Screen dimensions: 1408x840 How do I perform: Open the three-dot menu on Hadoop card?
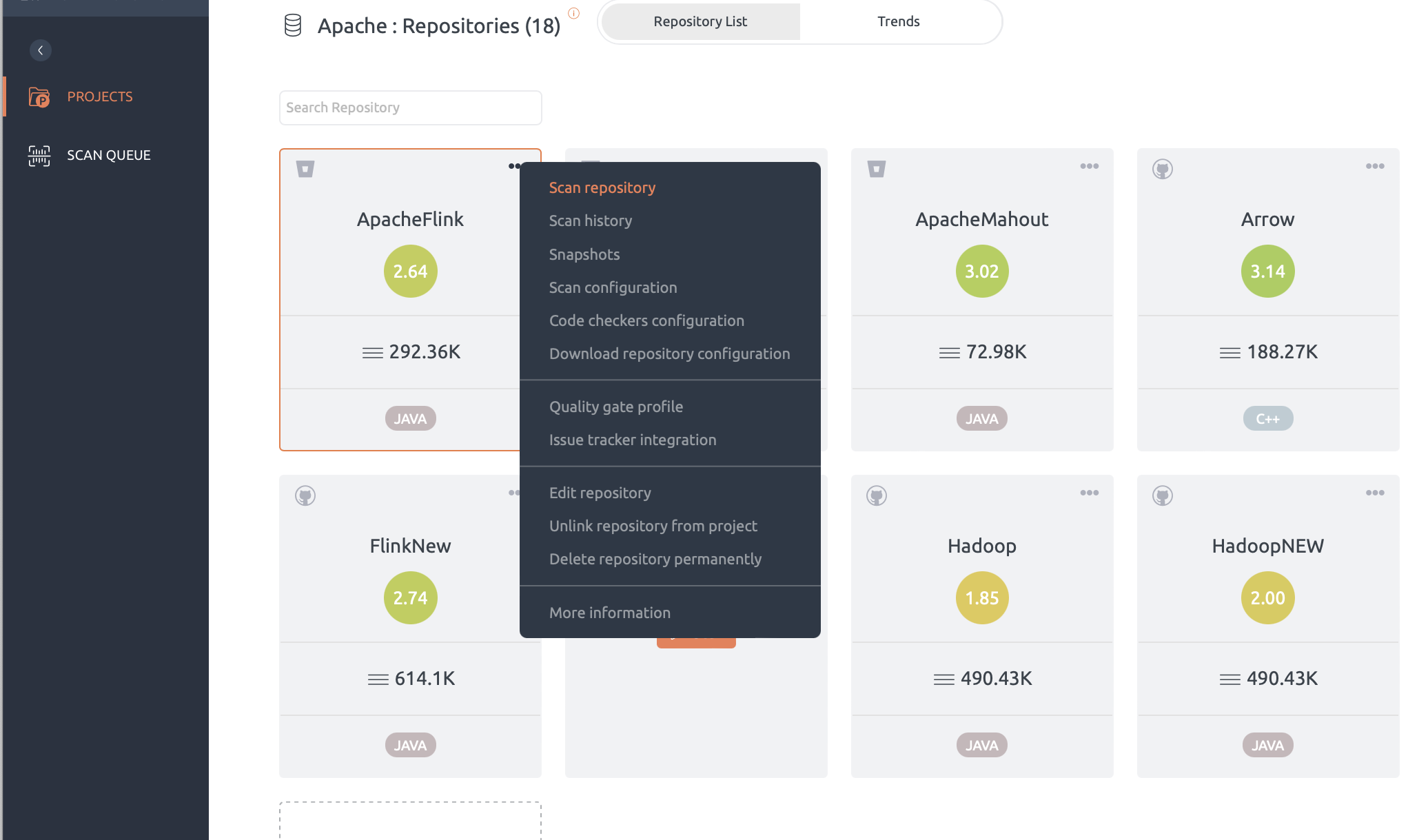[1090, 493]
